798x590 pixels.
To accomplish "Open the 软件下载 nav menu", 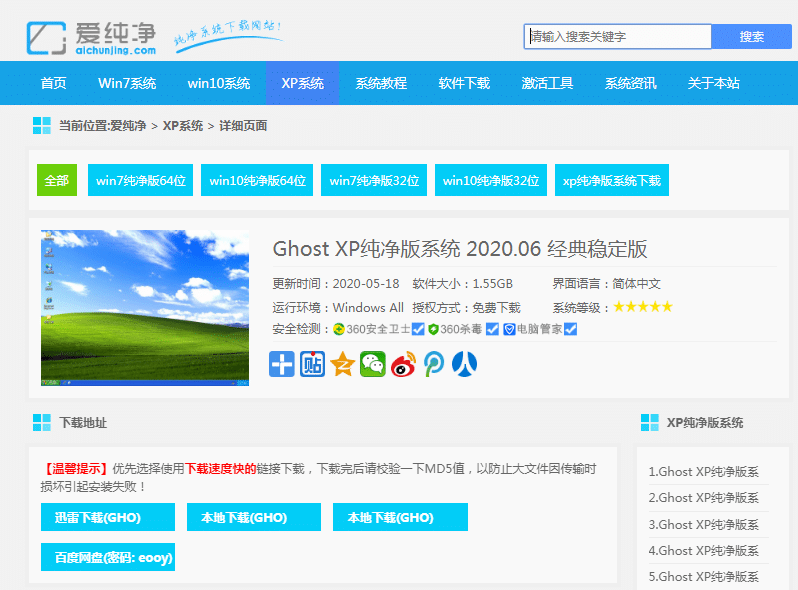I will (464, 83).
